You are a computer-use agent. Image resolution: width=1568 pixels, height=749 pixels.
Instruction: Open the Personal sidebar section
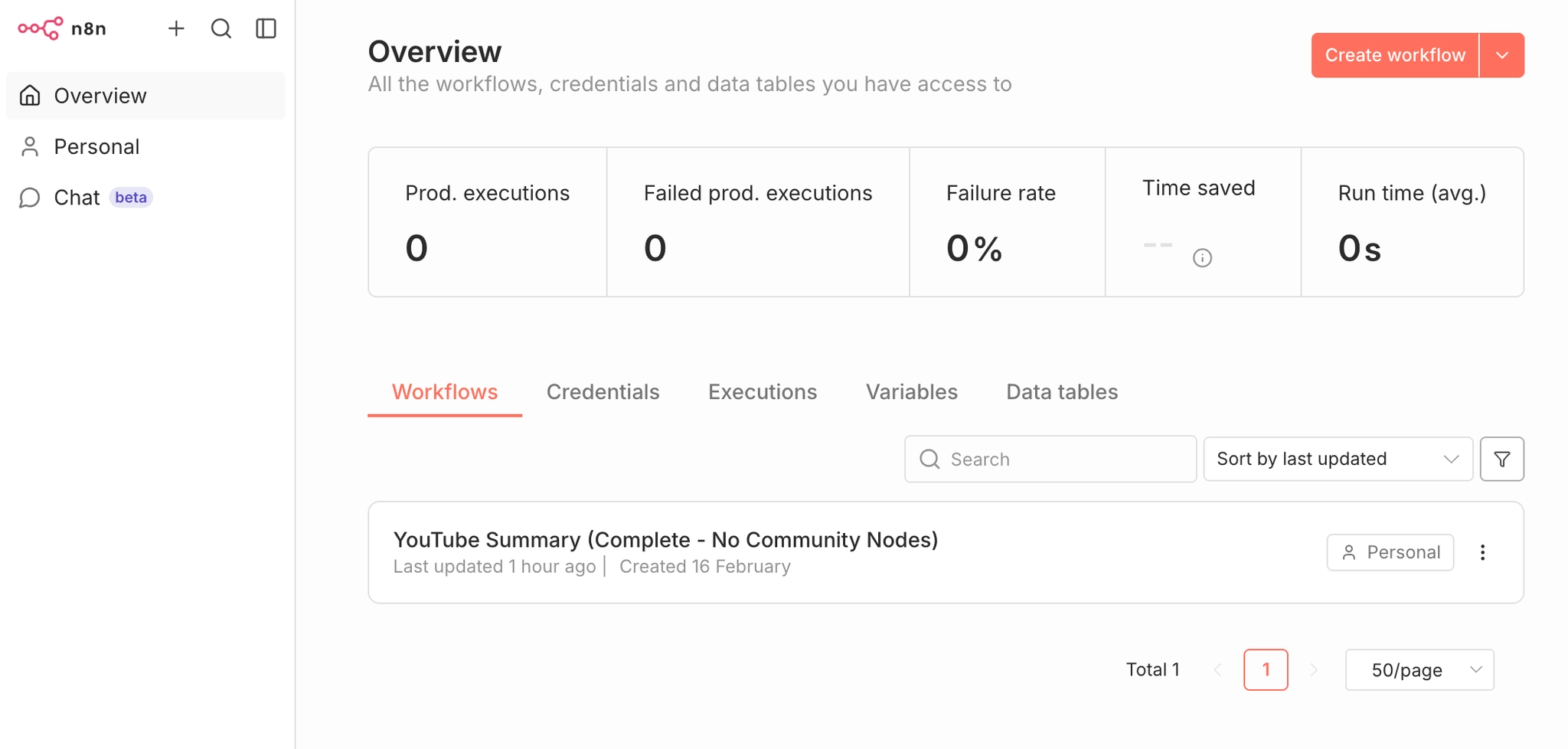(96, 147)
